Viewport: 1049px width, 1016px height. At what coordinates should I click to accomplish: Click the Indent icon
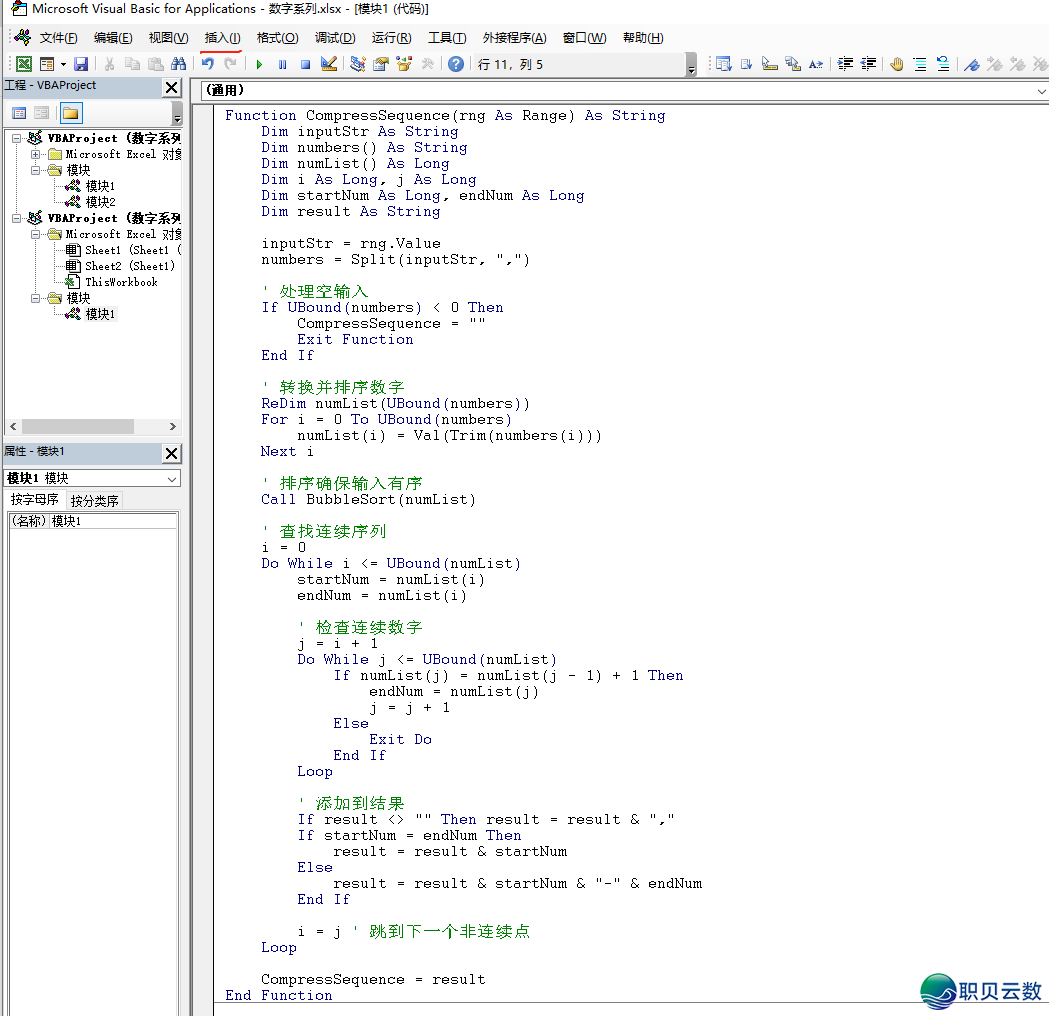point(845,64)
